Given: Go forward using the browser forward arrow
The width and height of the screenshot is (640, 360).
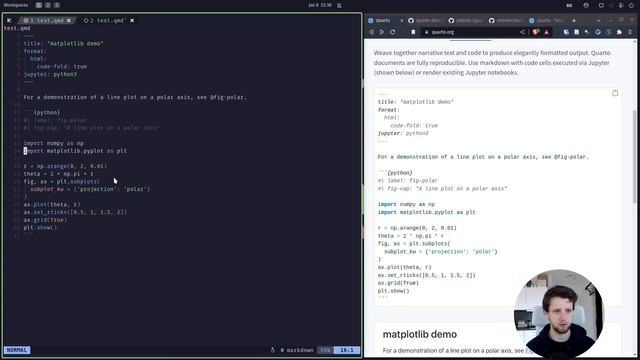Looking at the screenshot, I should click(x=382, y=32).
